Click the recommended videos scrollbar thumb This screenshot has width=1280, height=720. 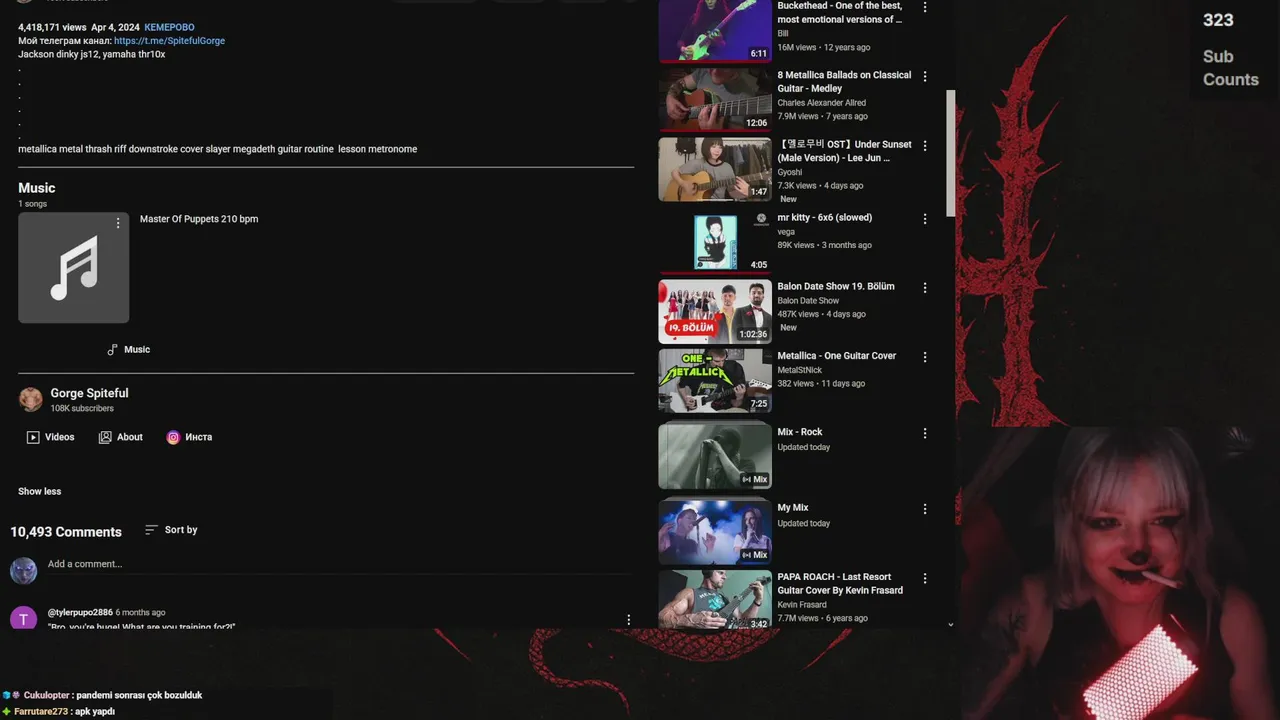[950, 152]
